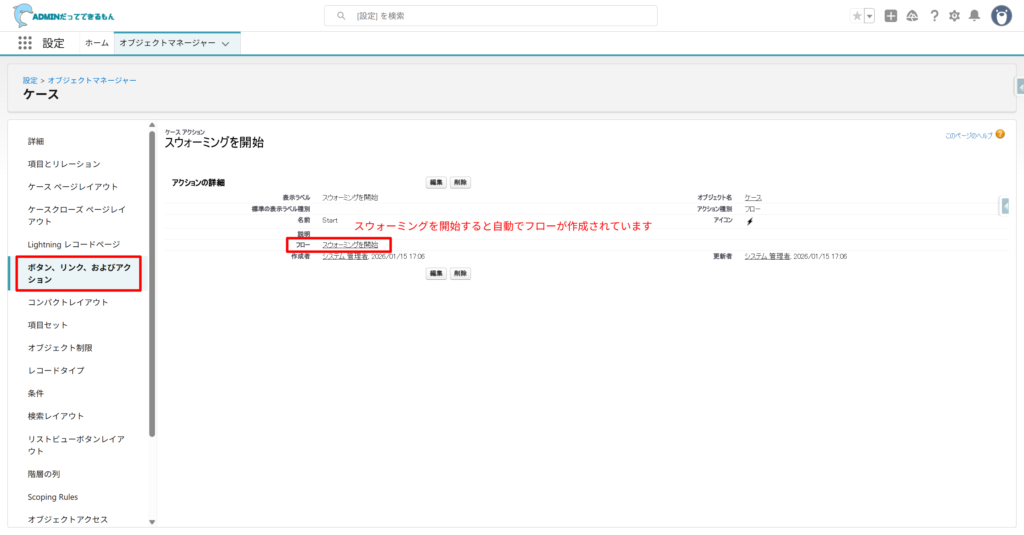This screenshot has height=535, width=1024.
Task: Select ボタン、リンク、およびアクション in sidebar
Action: pos(80,273)
